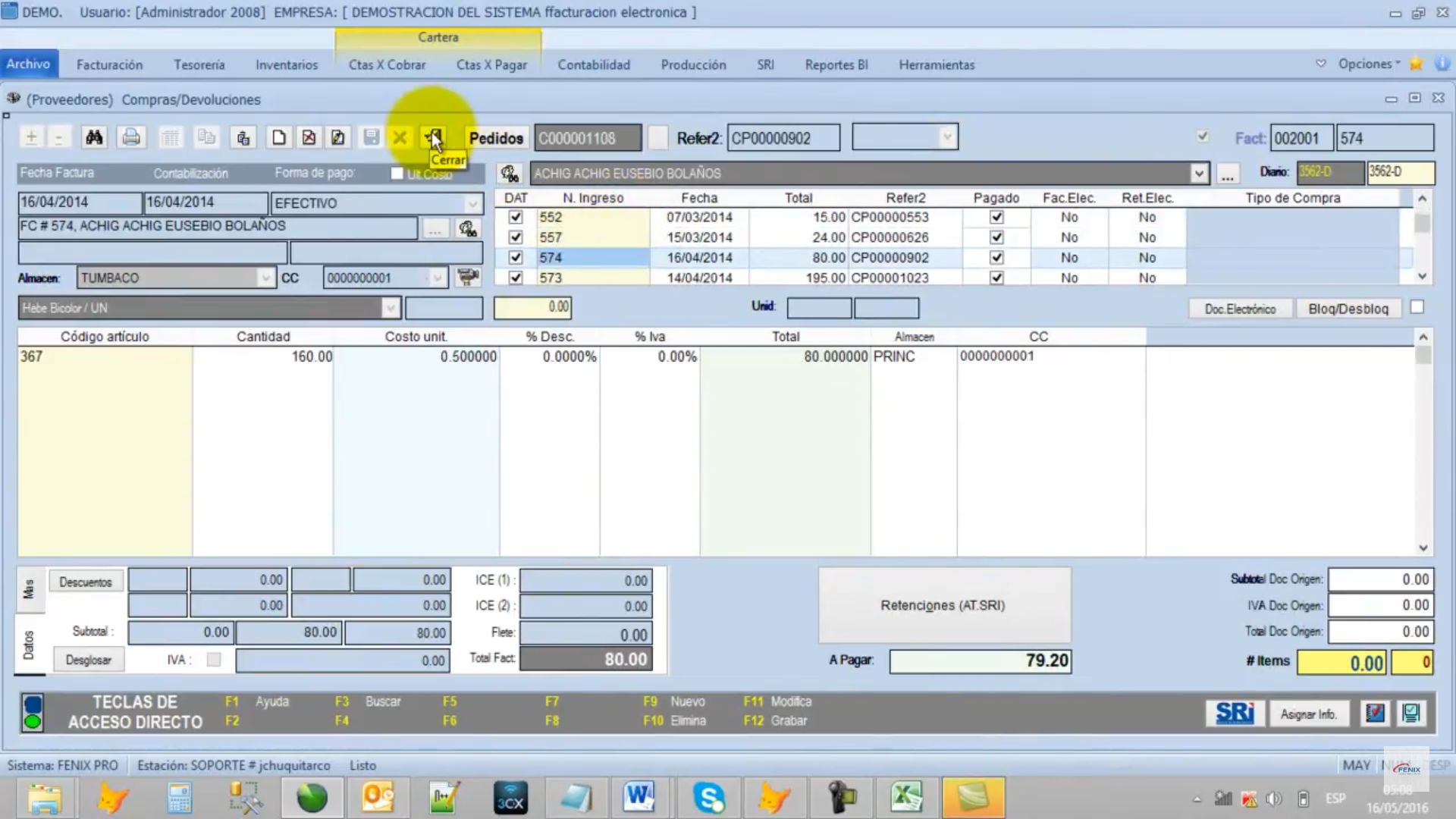1456x819 pixels.
Task: Select the binoculars search tool
Action: (x=94, y=137)
